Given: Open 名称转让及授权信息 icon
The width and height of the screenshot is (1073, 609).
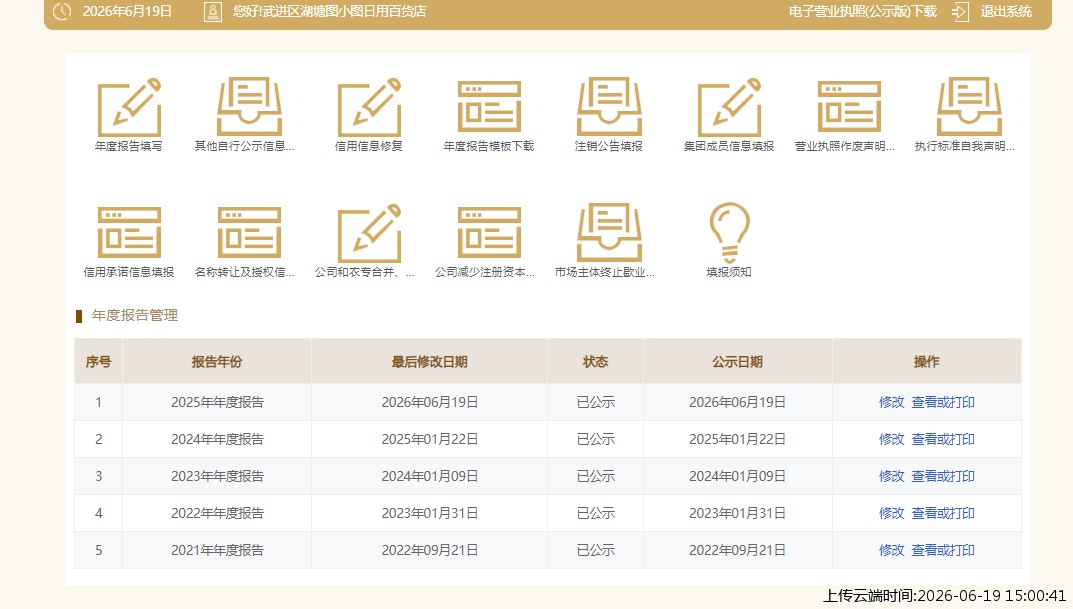Looking at the screenshot, I should pos(249,233).
